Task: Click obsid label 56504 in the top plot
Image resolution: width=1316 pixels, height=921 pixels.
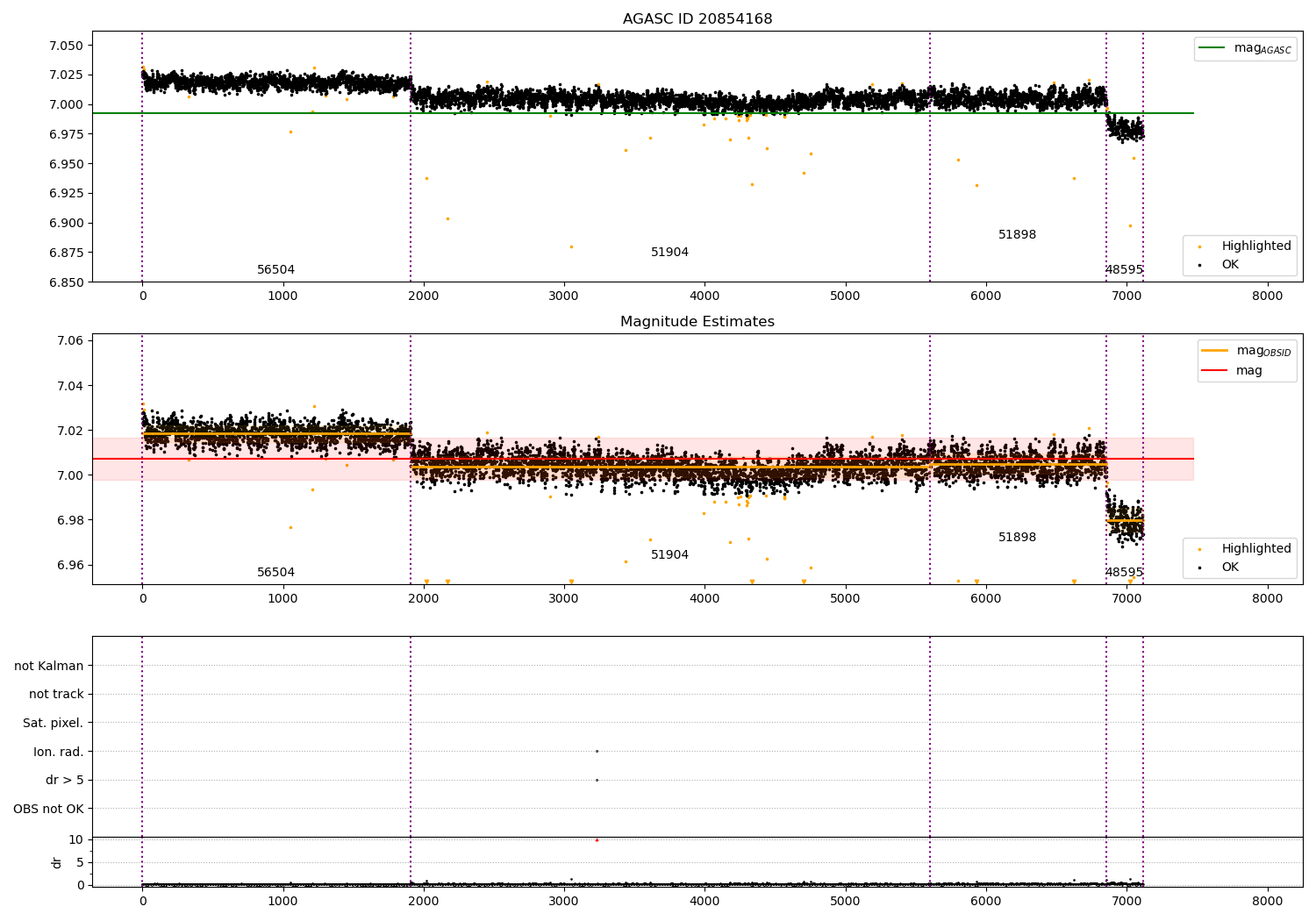Action: [275, 270]
